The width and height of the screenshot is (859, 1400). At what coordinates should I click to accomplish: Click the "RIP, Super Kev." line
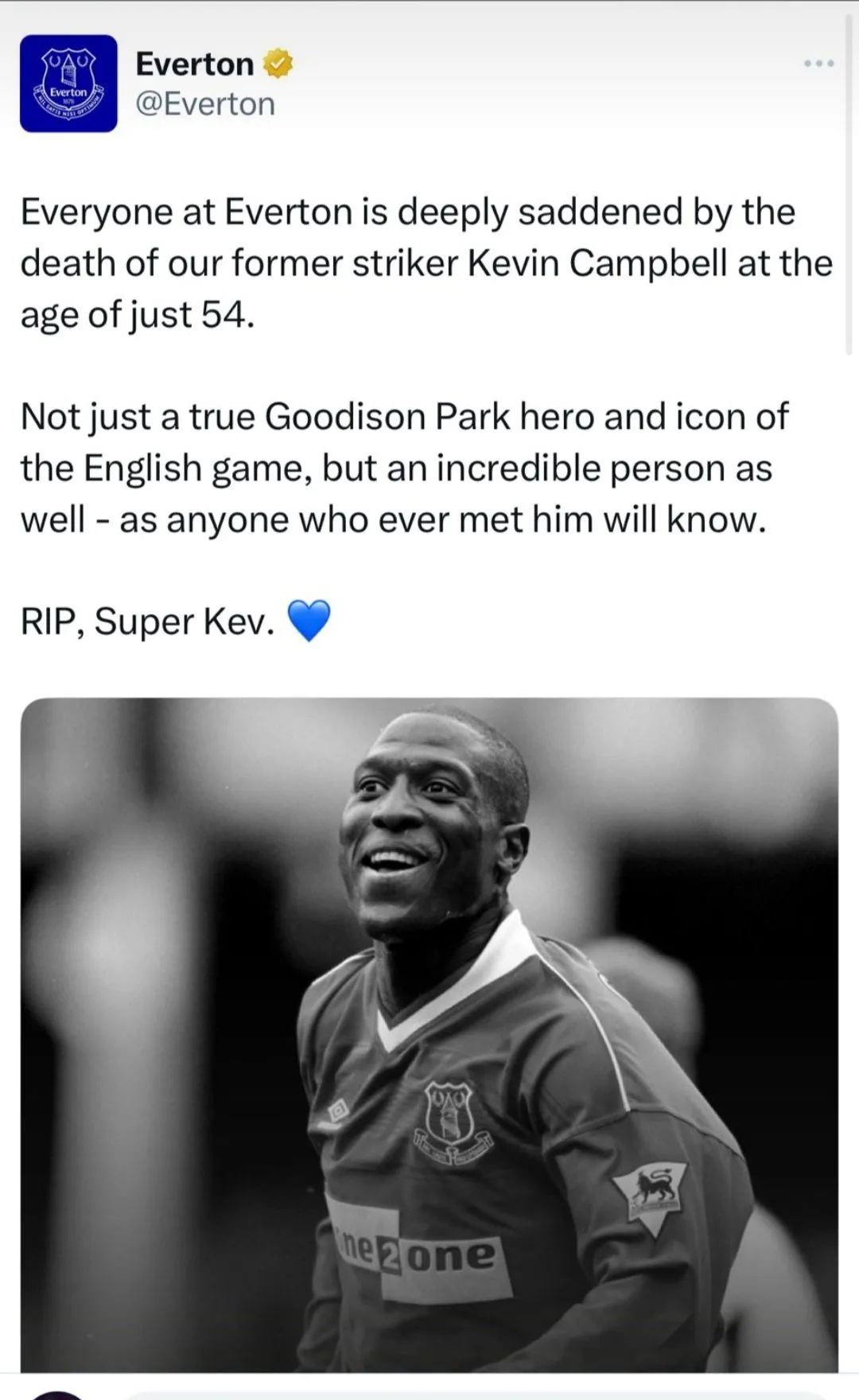[147, 621]
